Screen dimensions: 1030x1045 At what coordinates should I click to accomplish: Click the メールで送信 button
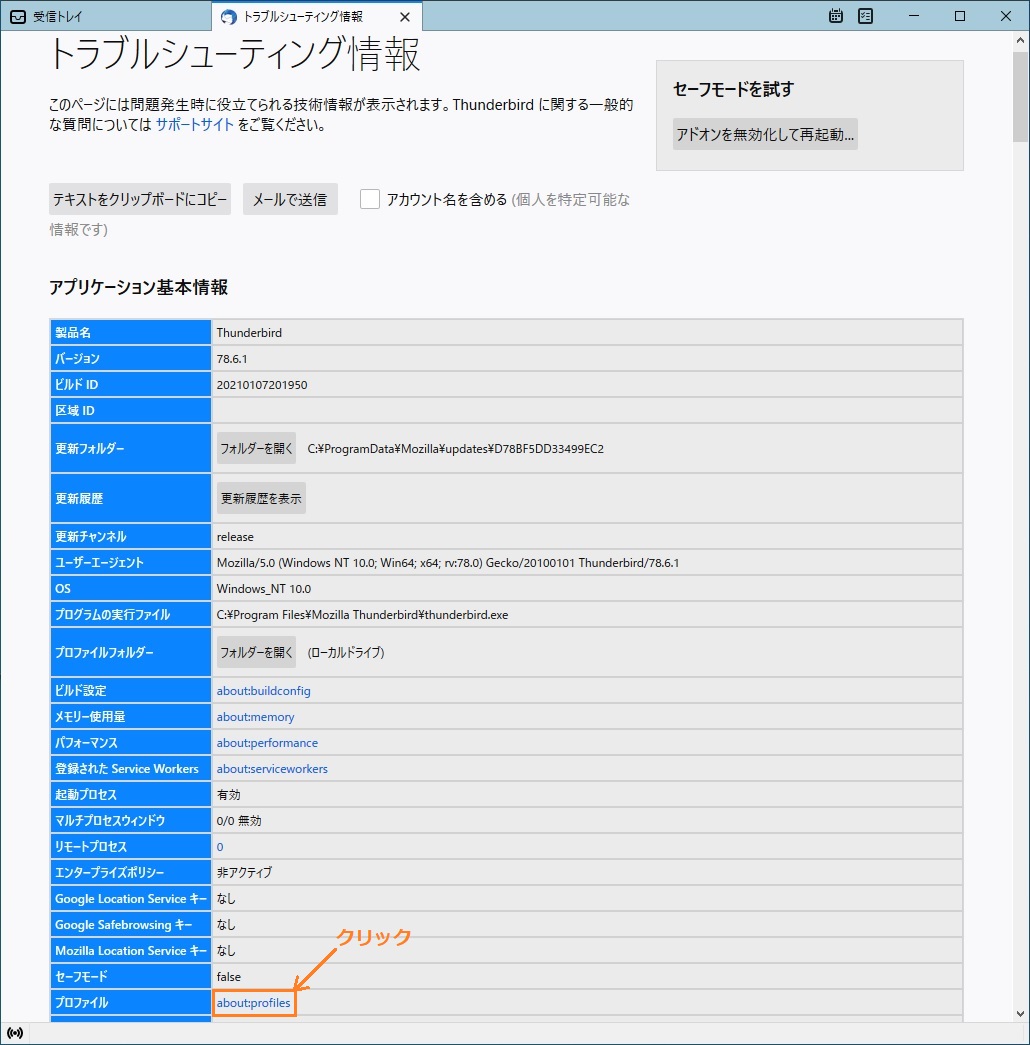click(x=290, y=199)
